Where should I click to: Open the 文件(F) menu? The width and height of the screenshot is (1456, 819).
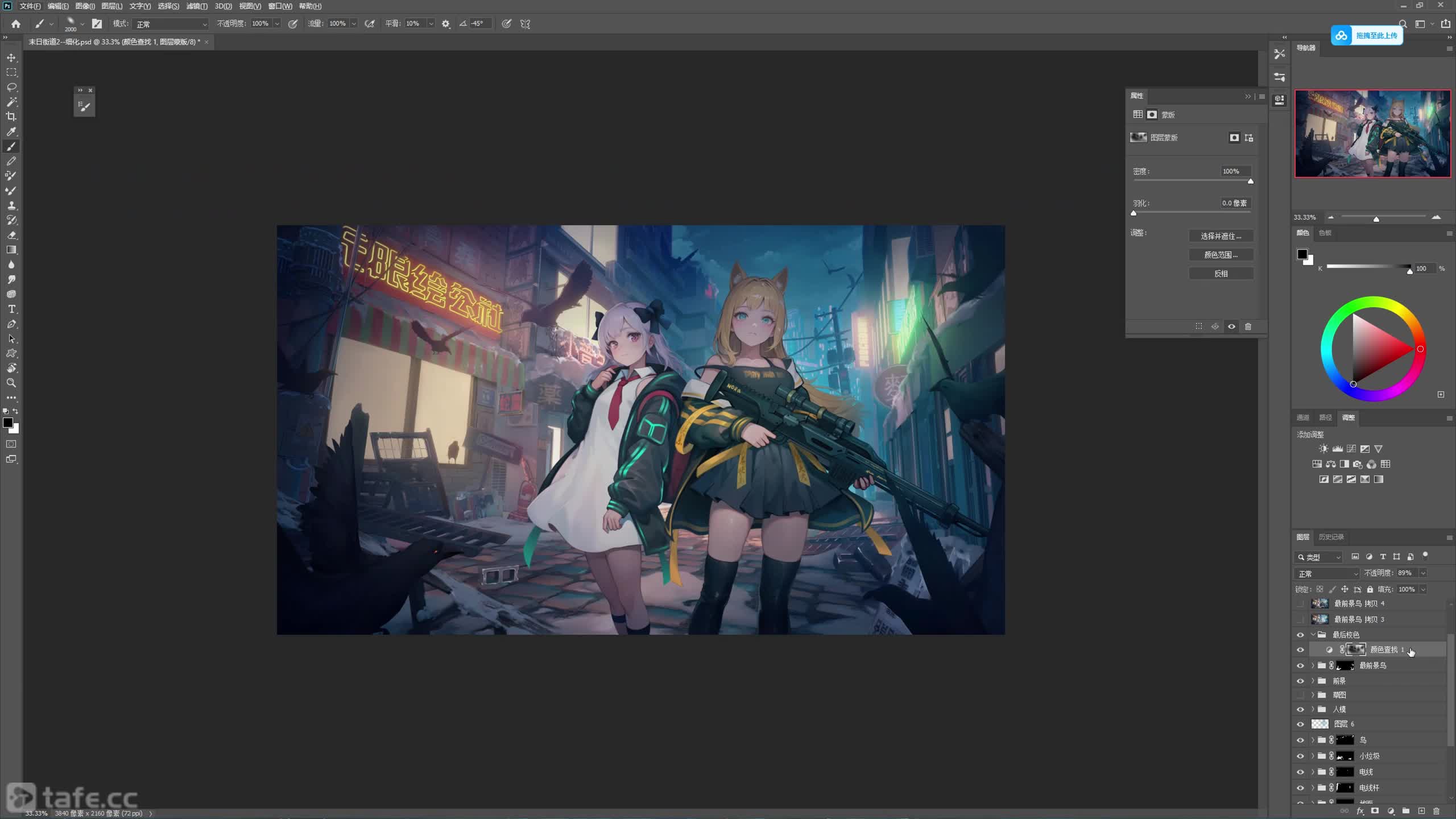[x=30, y=6]
